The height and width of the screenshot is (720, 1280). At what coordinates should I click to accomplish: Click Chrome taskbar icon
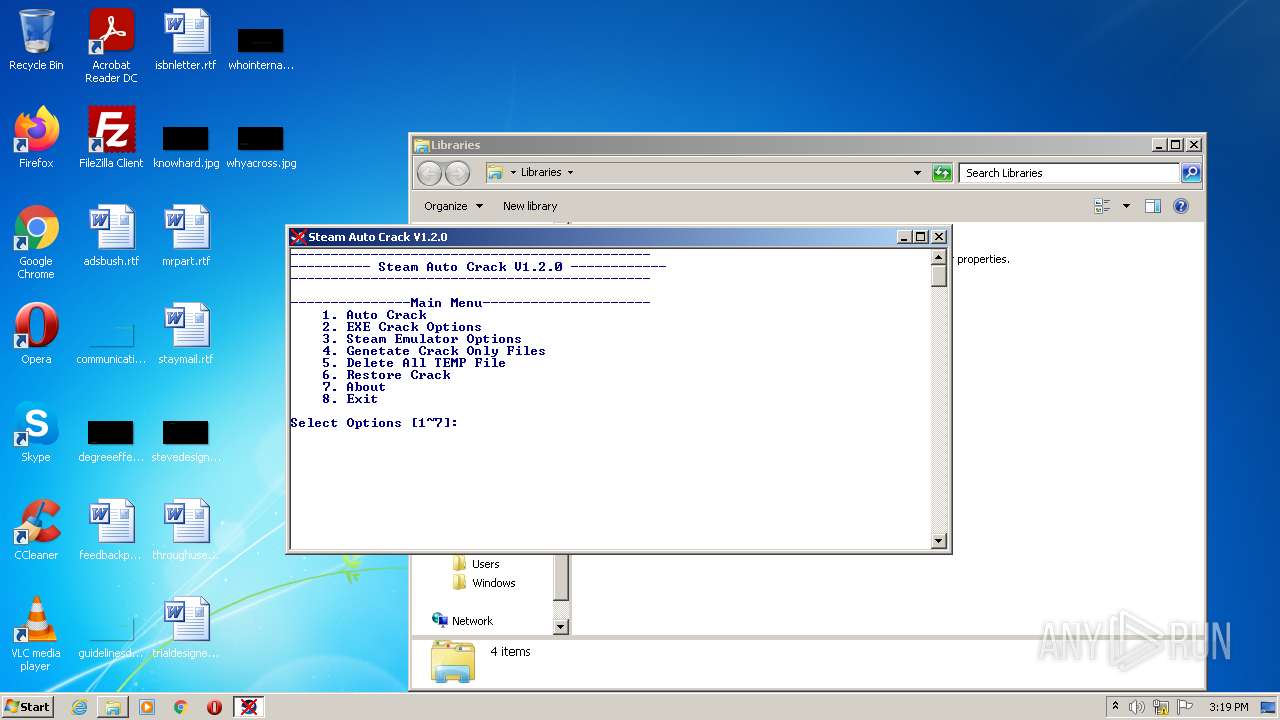click(181, 707)
